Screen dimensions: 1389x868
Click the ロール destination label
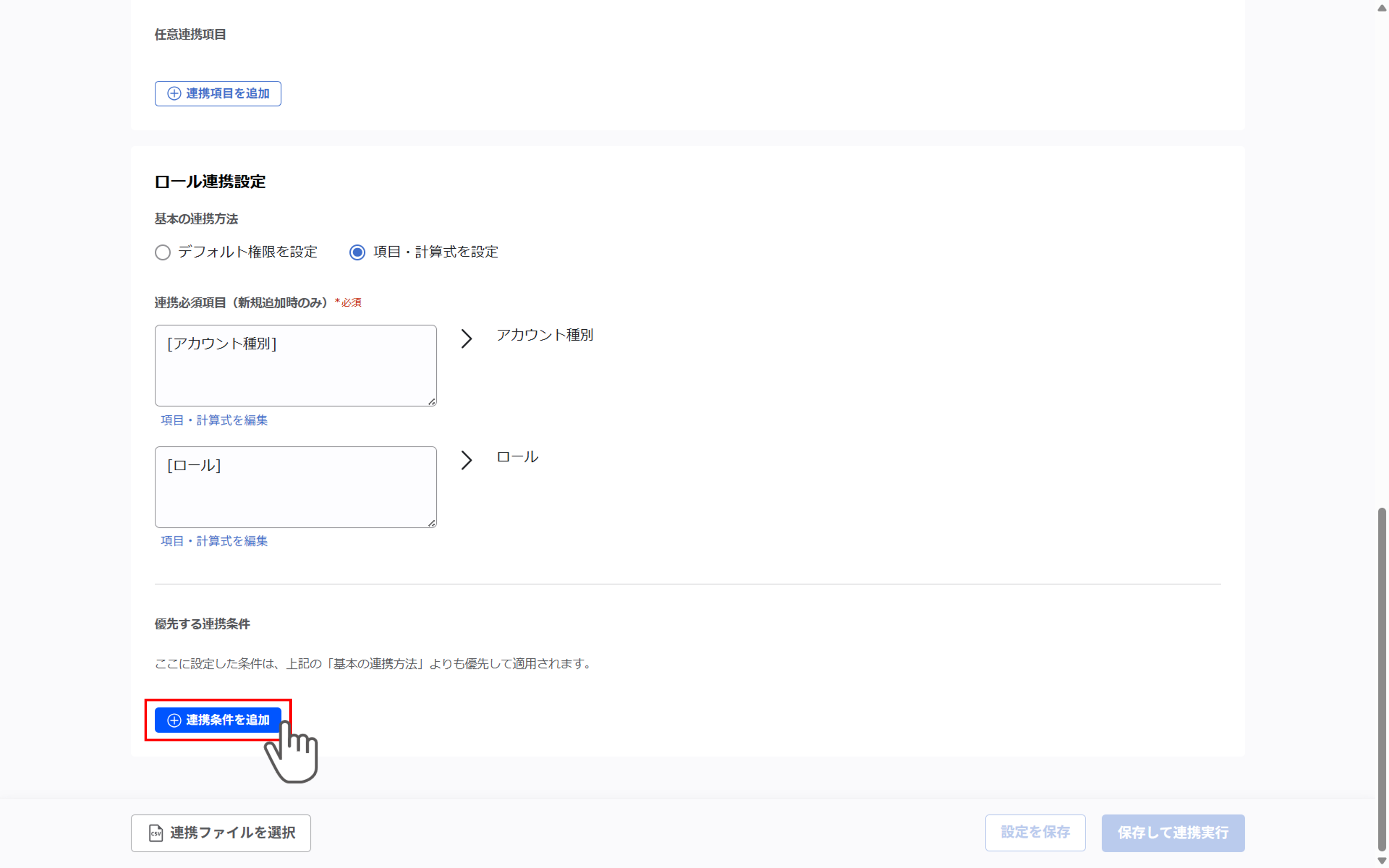pyautogui.click(x=517, y=457)
